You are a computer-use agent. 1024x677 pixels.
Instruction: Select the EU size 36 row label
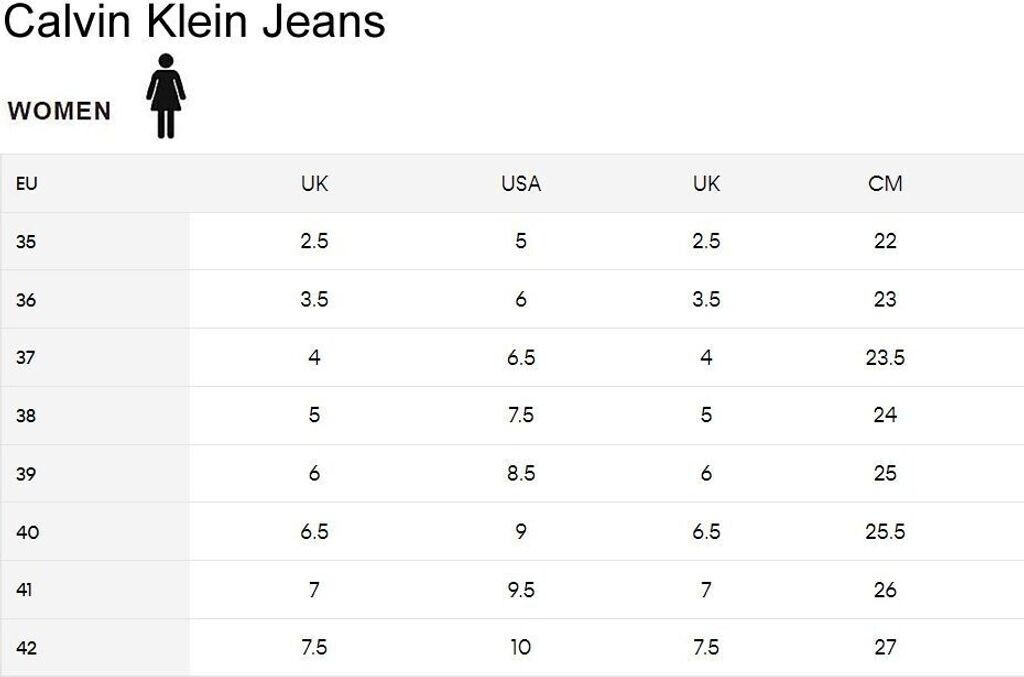point(26,300)
